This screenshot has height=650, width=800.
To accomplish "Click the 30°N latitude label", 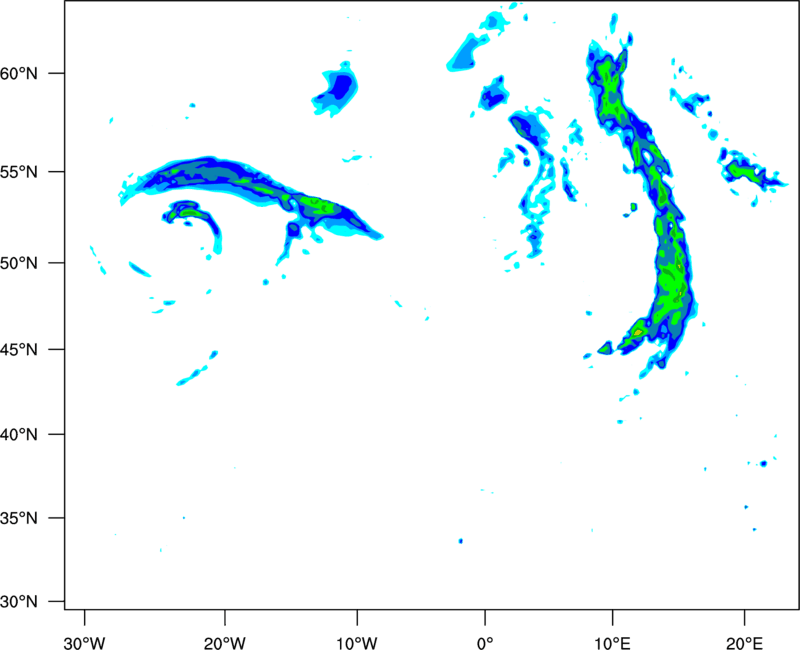I will (19, 602).
